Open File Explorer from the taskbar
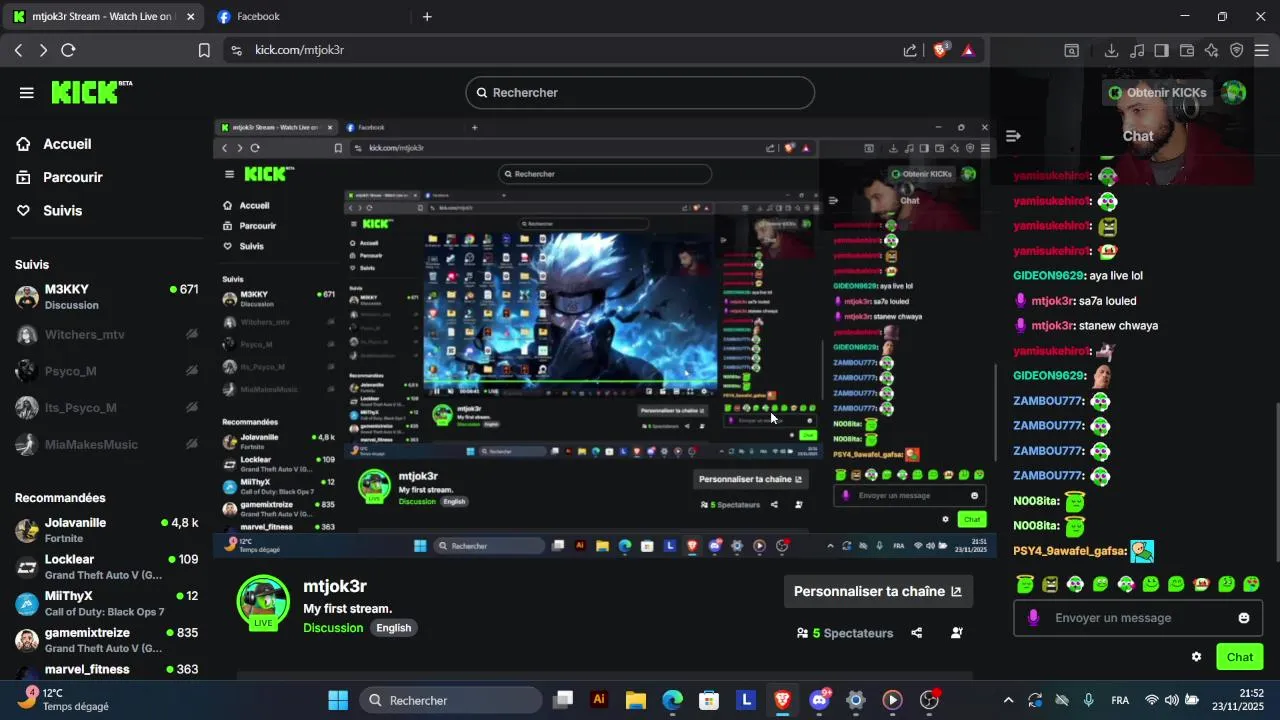1280x720 pixels. point(636,700)
